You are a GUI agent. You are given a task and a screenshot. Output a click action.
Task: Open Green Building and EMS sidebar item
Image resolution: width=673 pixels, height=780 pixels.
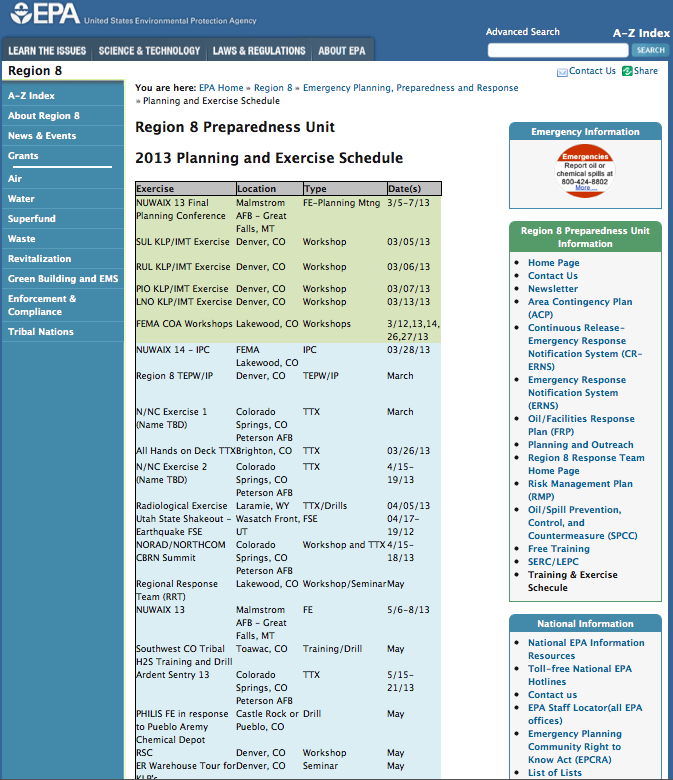point(63,279)
